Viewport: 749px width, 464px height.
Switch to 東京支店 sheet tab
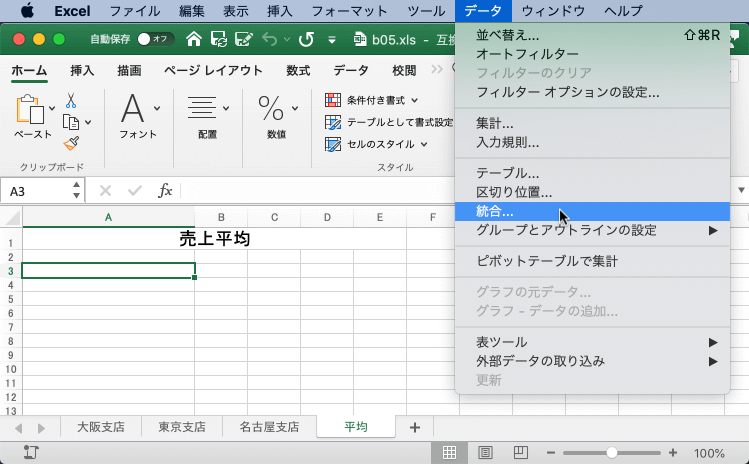coord(182,427)
